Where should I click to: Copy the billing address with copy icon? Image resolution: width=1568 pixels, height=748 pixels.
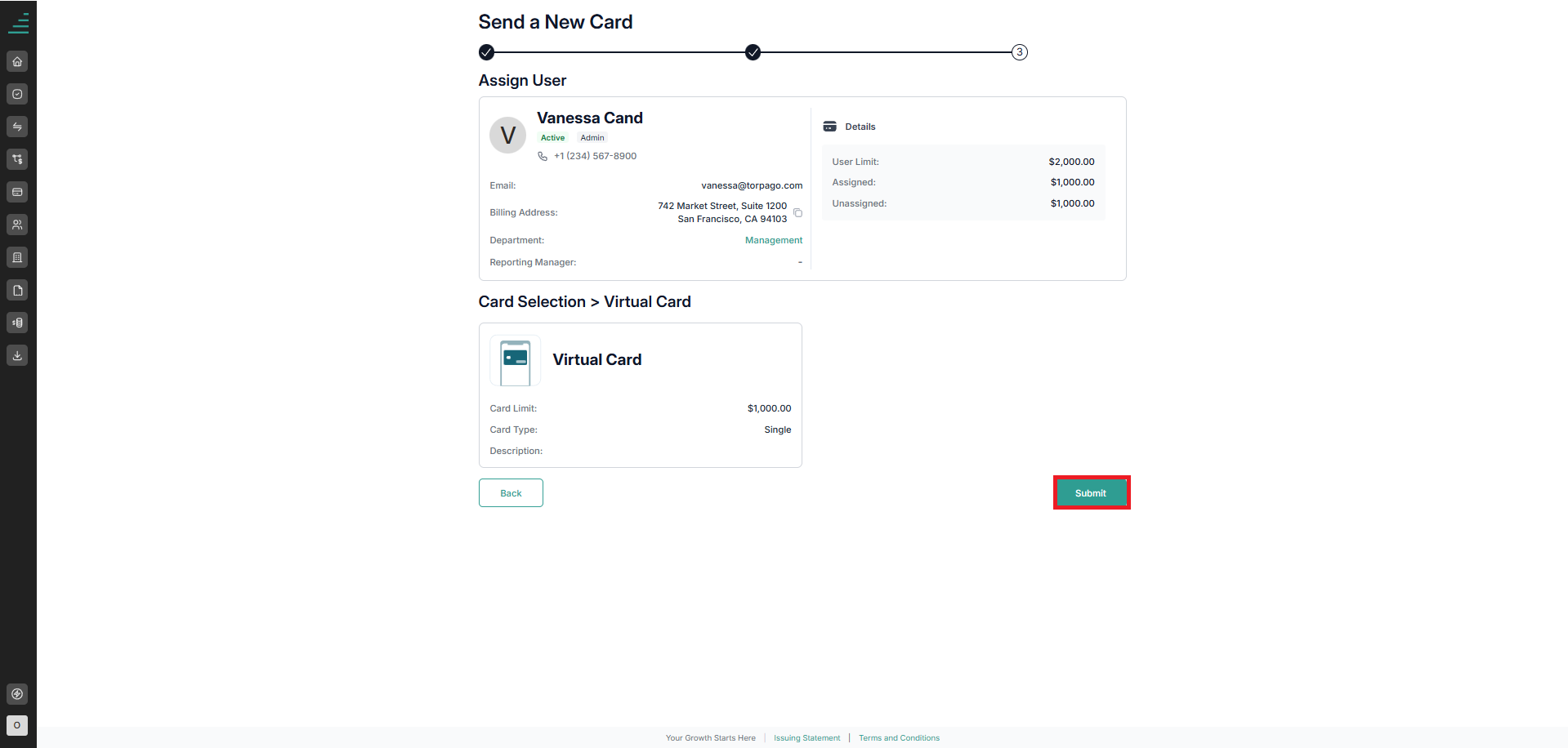(x=797, y=213)
